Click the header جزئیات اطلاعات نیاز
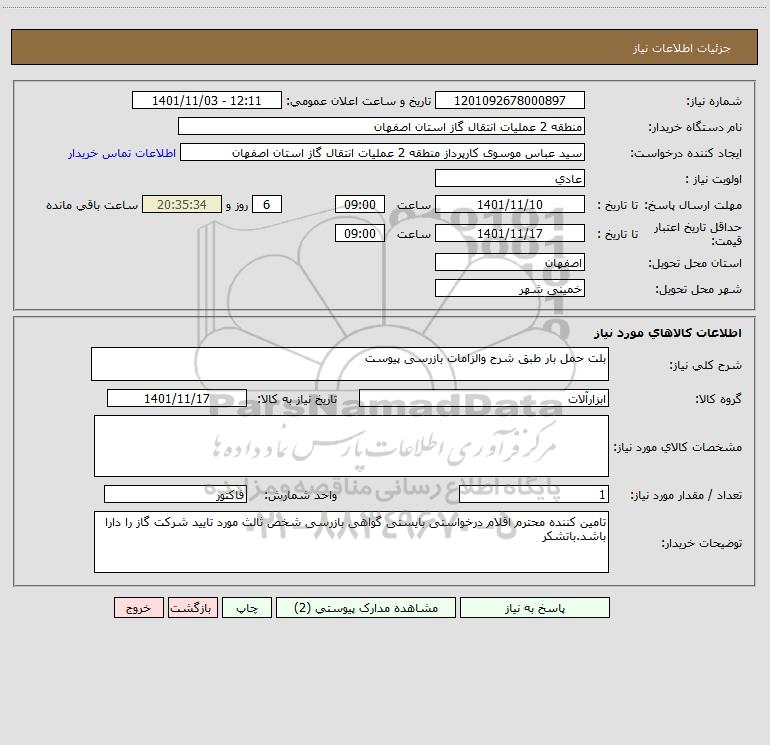Viewport: 770px width, 745px height. pyautogui.click(x=682, y=48)
